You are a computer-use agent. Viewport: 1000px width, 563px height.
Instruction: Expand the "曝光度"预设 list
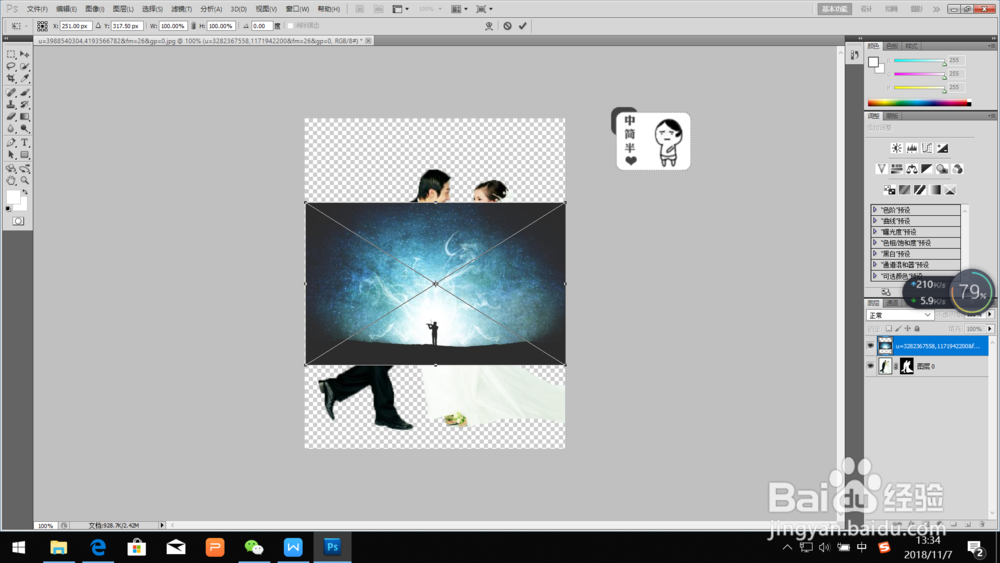[875, 231]
